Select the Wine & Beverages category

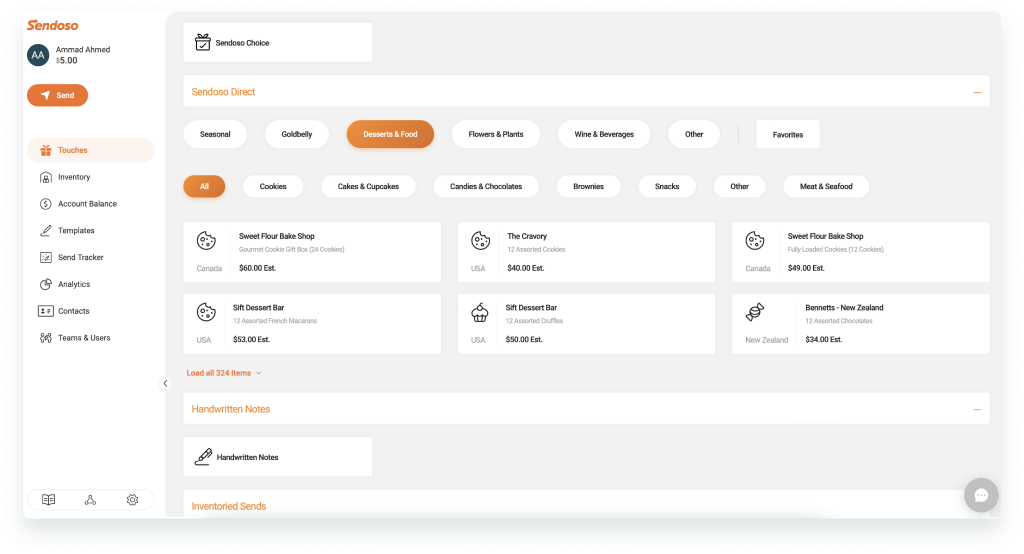(x=604, y=134)
